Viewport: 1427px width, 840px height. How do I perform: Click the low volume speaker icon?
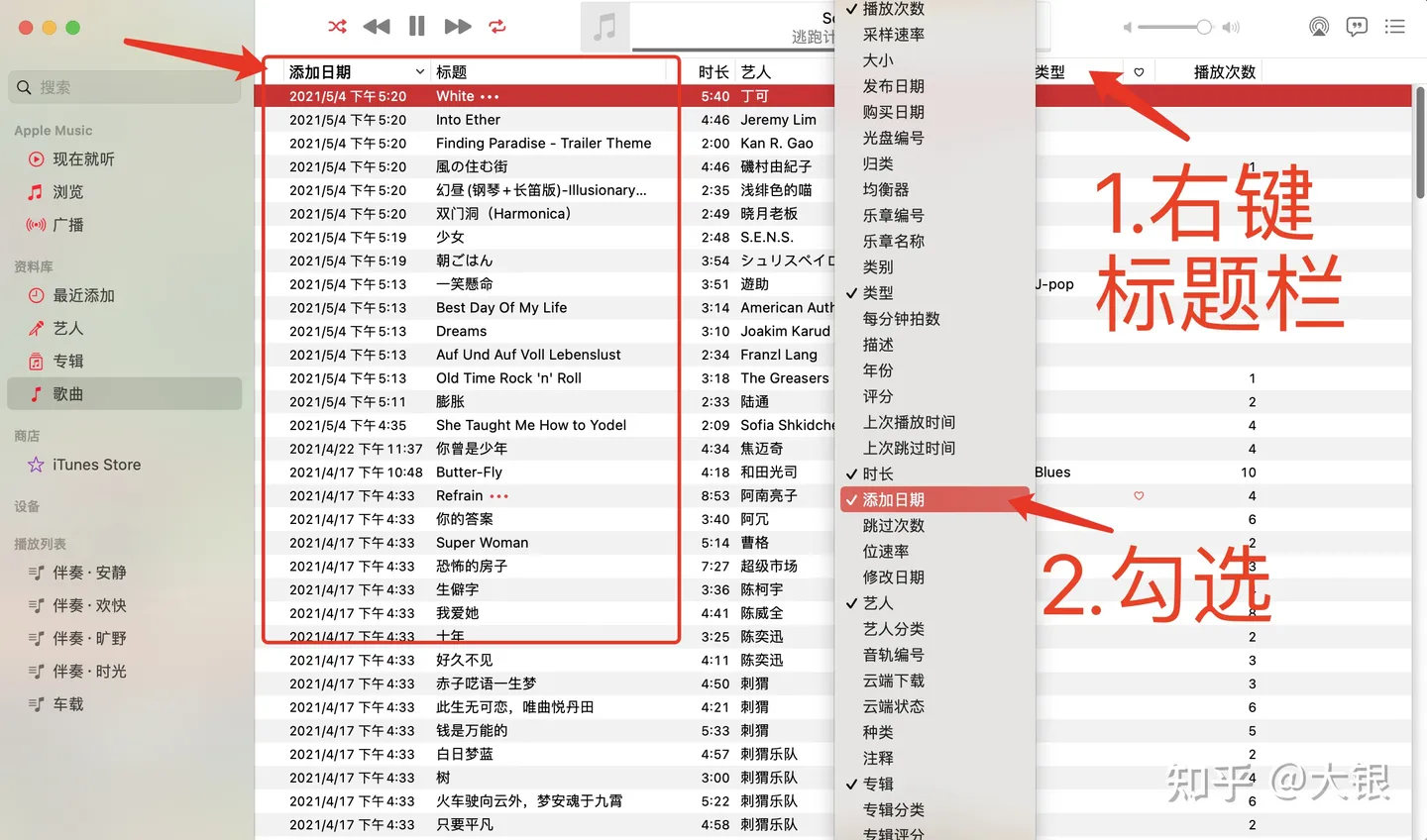[x=1127, y=28]
